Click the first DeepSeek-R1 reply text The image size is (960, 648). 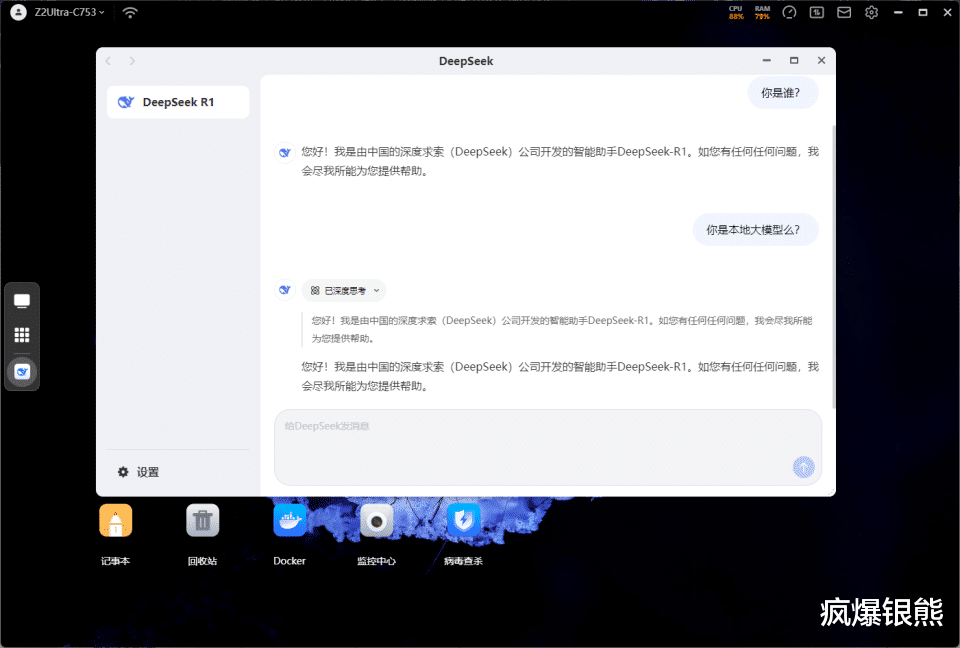pyautogui.click(x=560, y=161)
